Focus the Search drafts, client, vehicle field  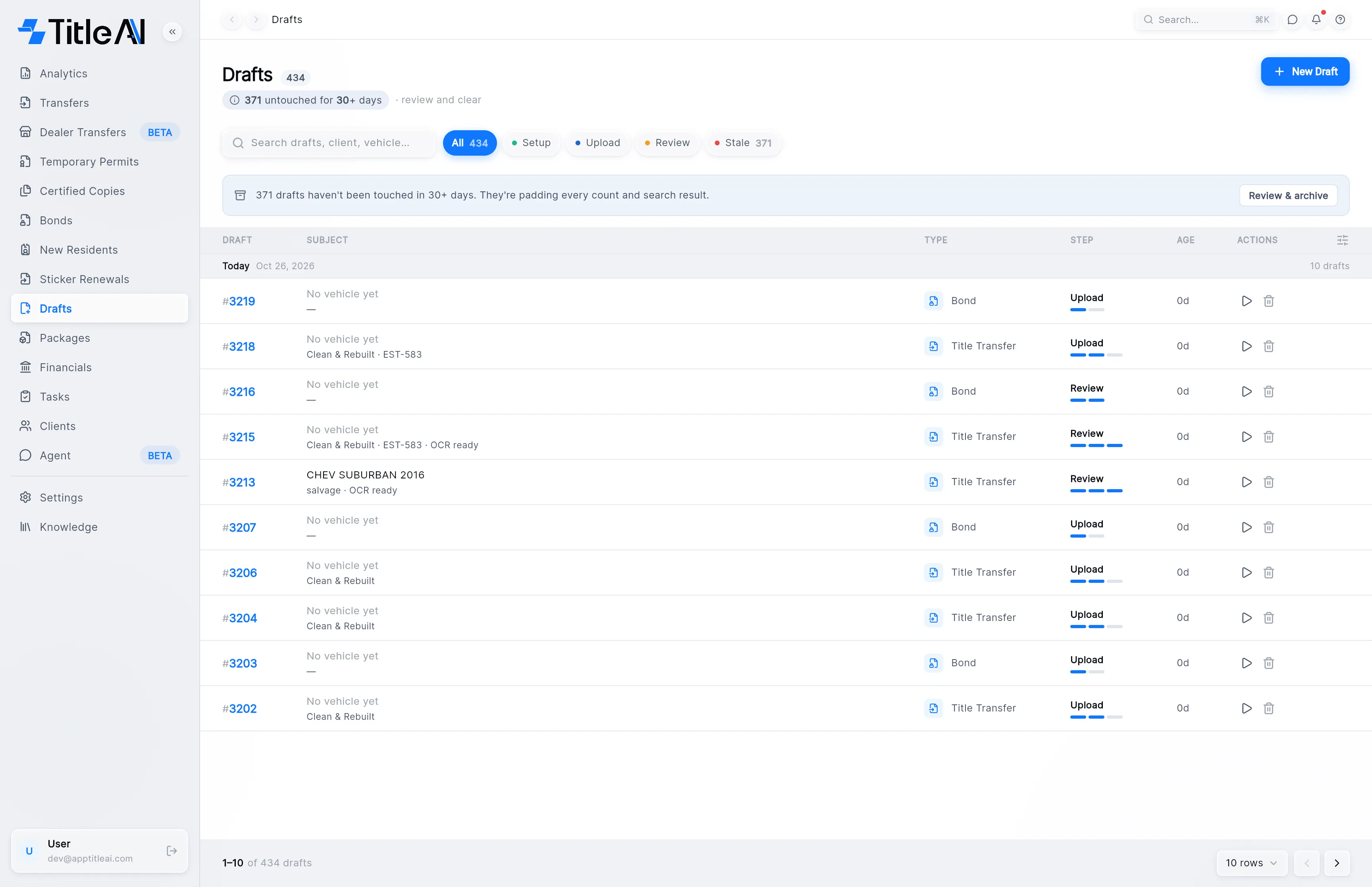click(x=329, y=143)
